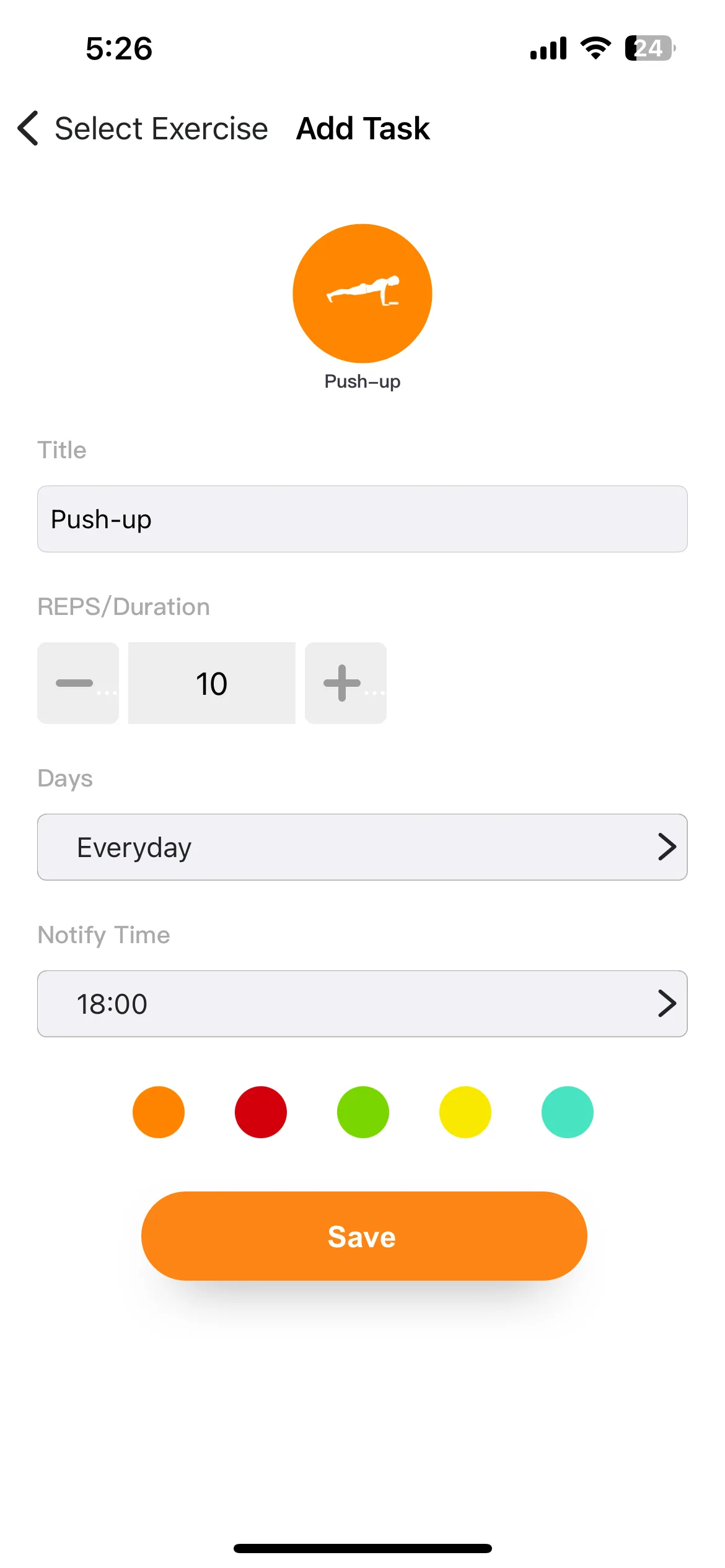725x1568 pixels.
Task: Open the Notify Time chevron arrow
Action: click(667, 1003)
